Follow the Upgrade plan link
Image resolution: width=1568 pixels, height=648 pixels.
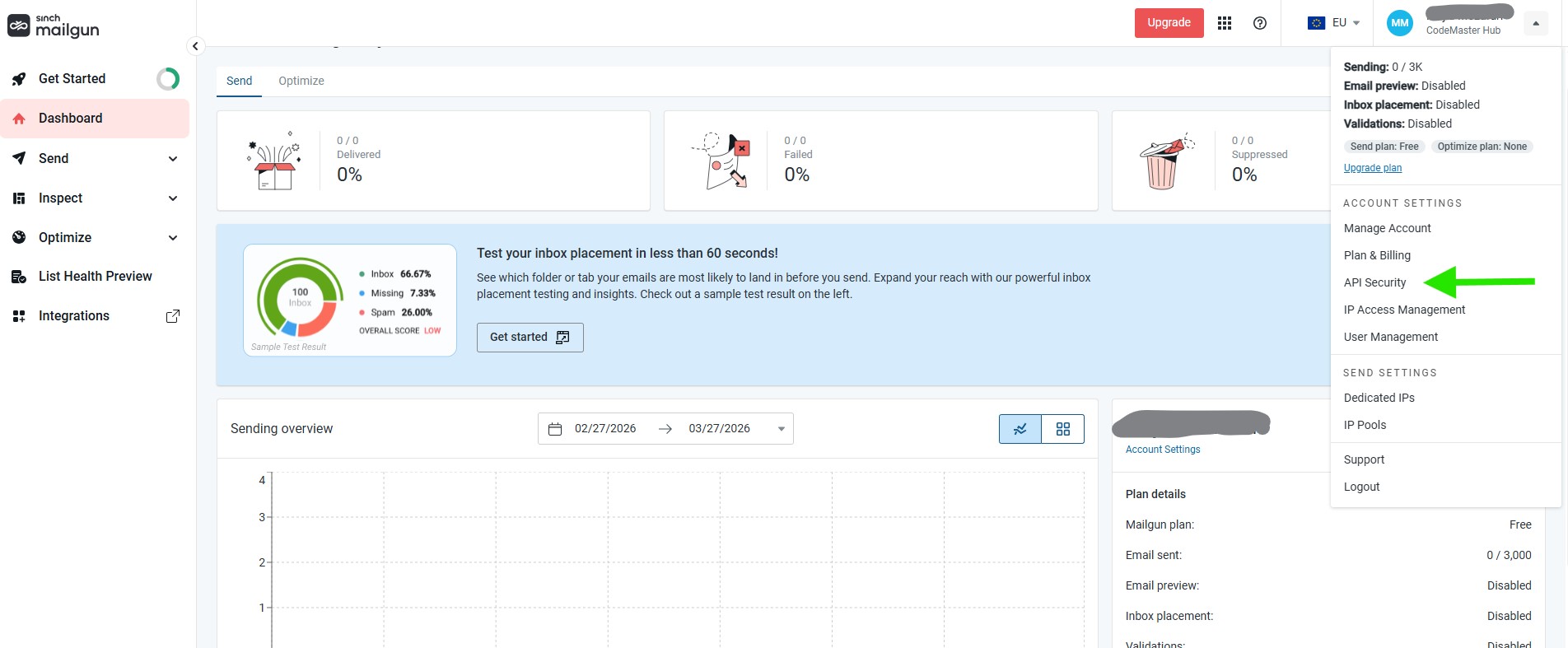tap(1372, 168)
